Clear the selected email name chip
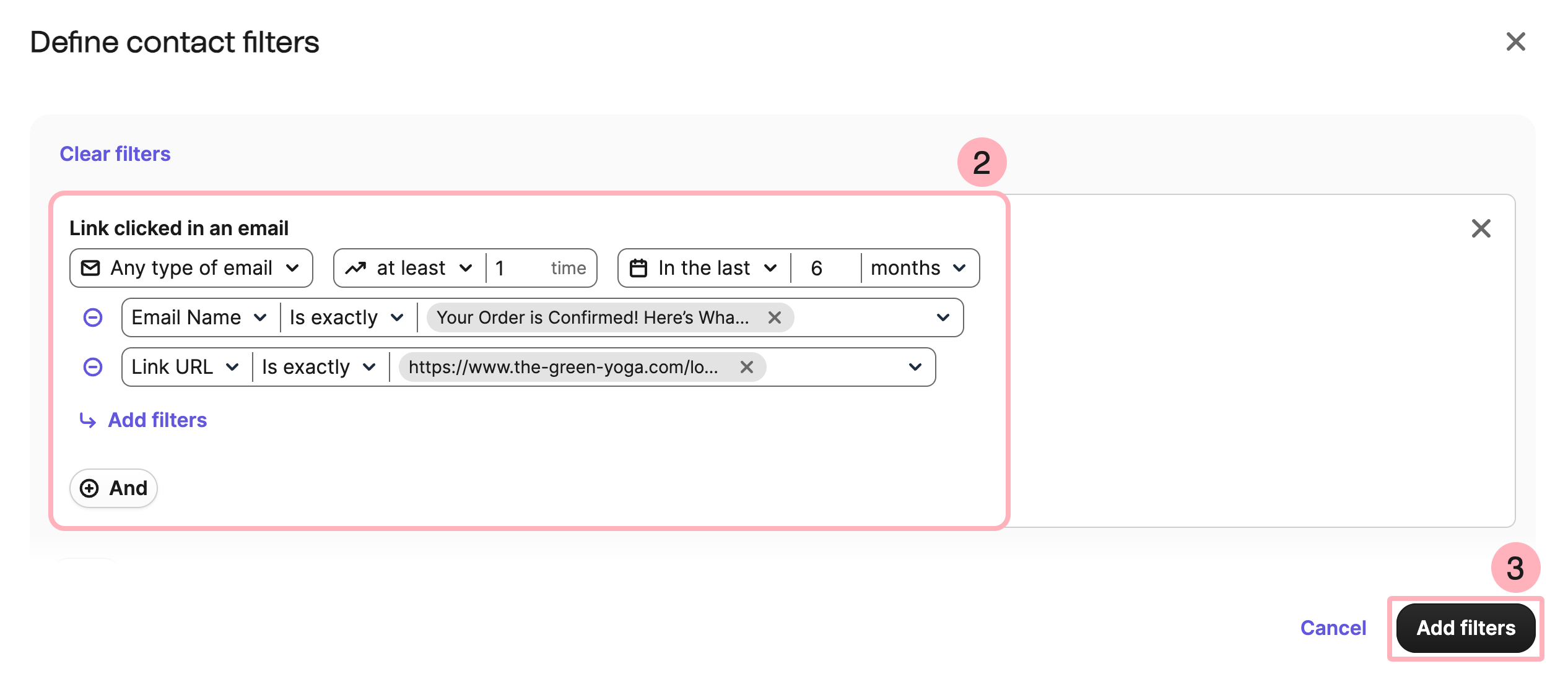The width and height of the screenshot is (1568, 682). tap(774, 317)
